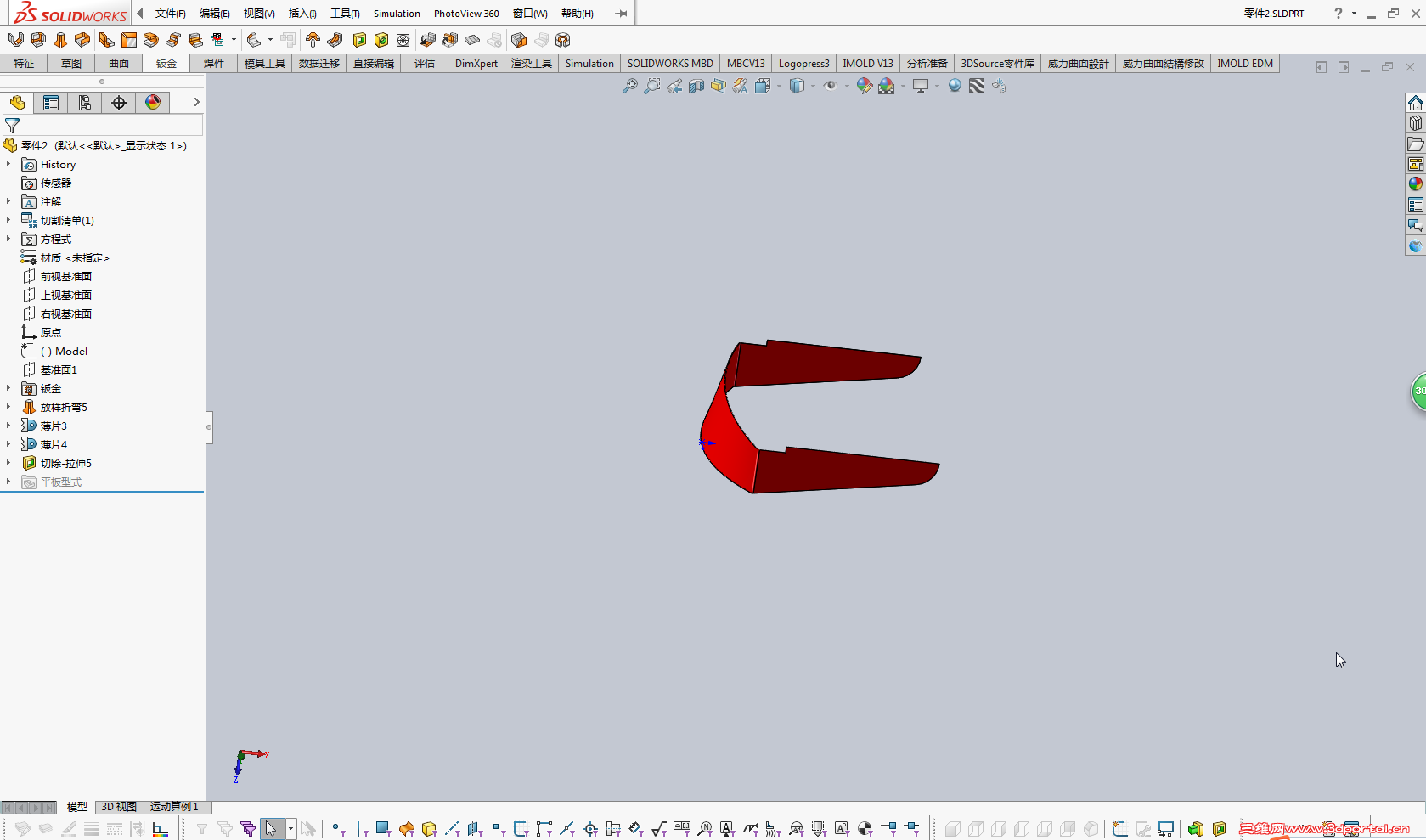The height and width of the screenshot is (840, 1426).
Task: Open the View Orientation cube icon
Action: tap(763, 86)
